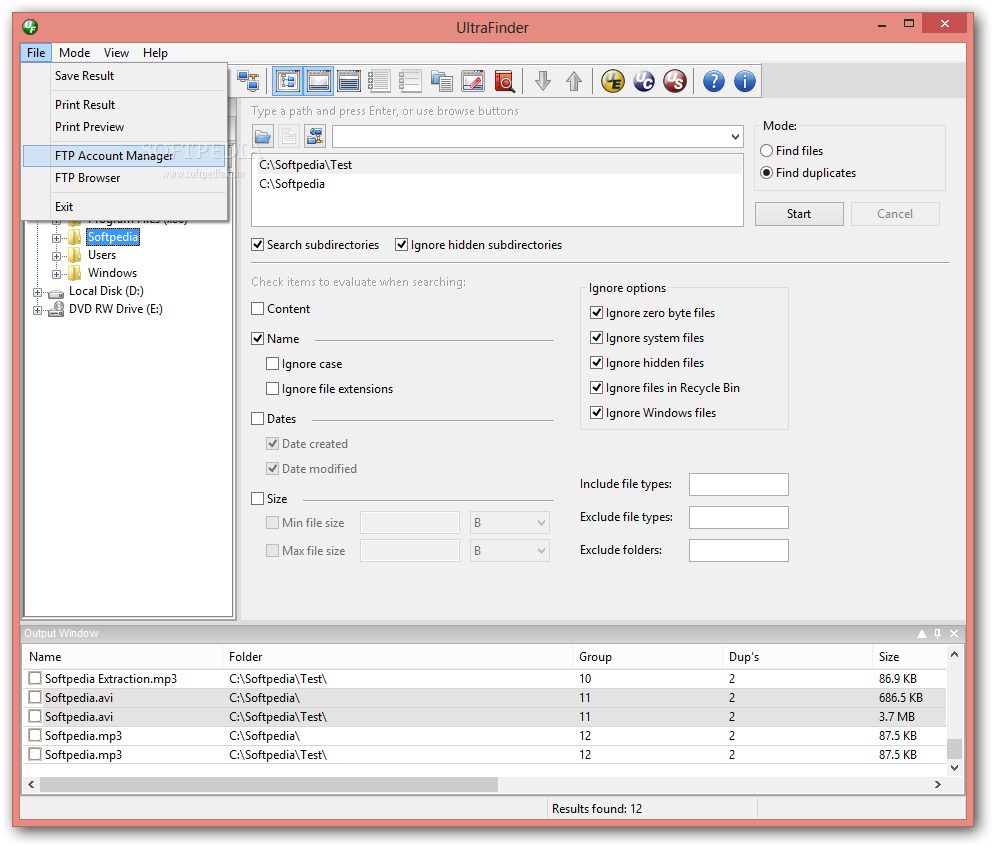Open FTP Browser from menu
This screenshot has height=847, width=994.
tap(125, 178)
